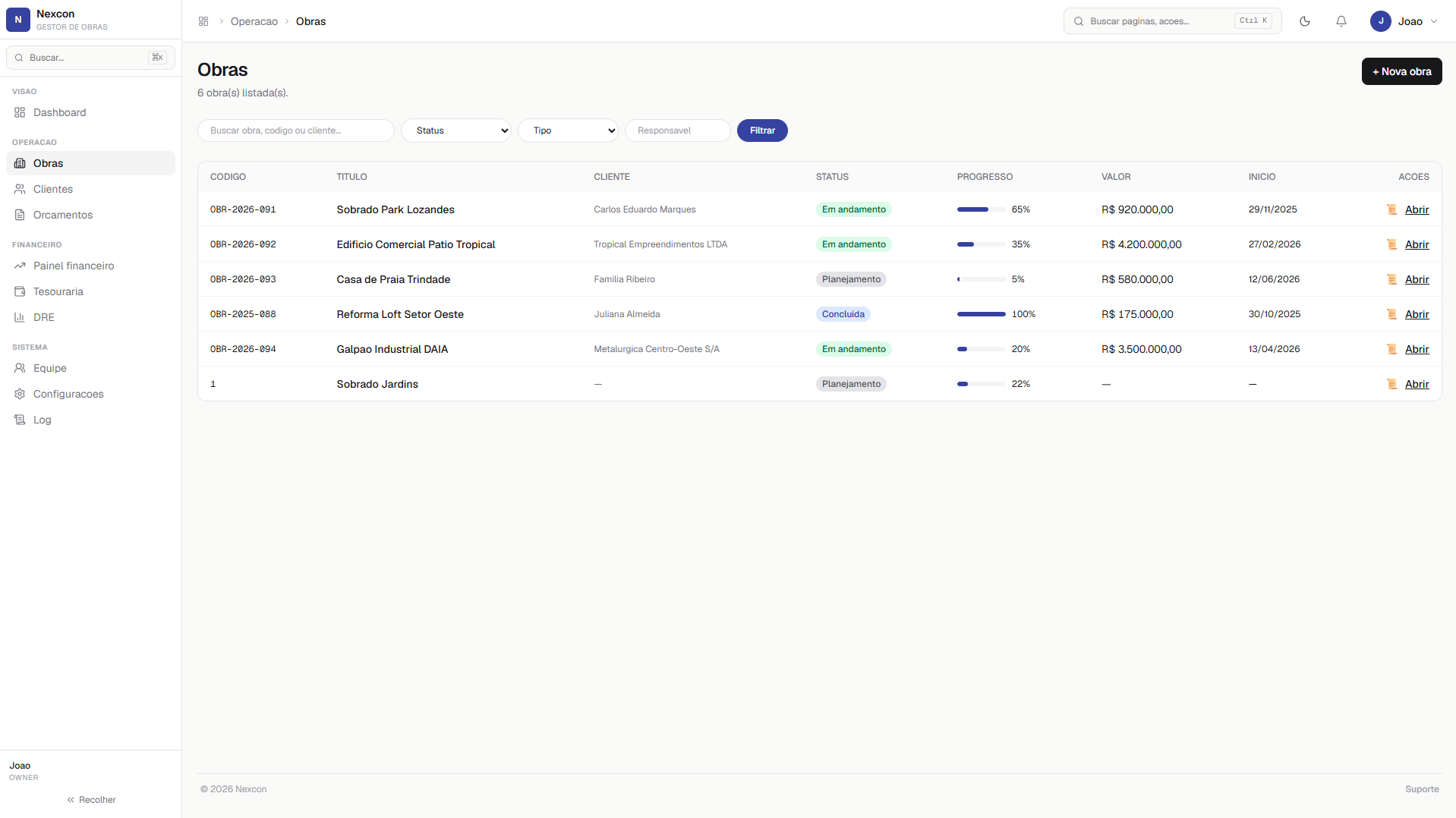1456x818 pixels.
Task: Open Painel financeiro
Action: coord(90,266)
